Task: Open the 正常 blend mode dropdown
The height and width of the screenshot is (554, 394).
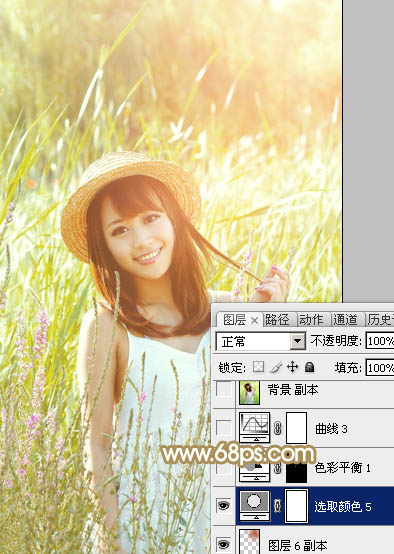Action: (261, 341)
